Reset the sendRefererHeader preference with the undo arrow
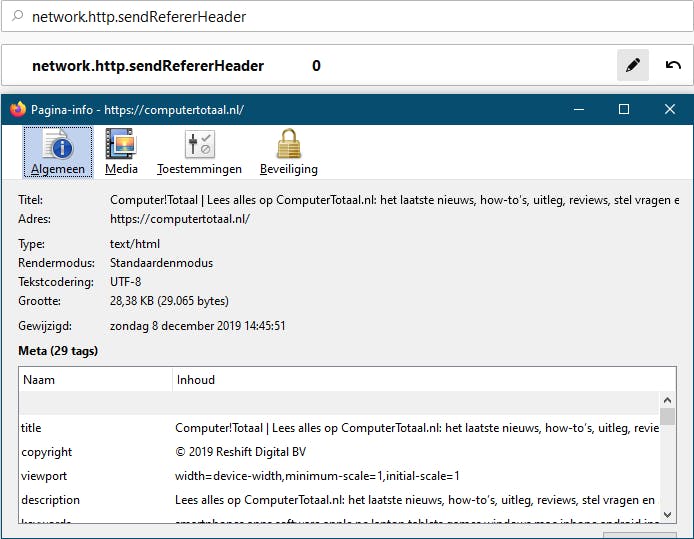This screenshot has height=539, width=694. pos(673,65)
